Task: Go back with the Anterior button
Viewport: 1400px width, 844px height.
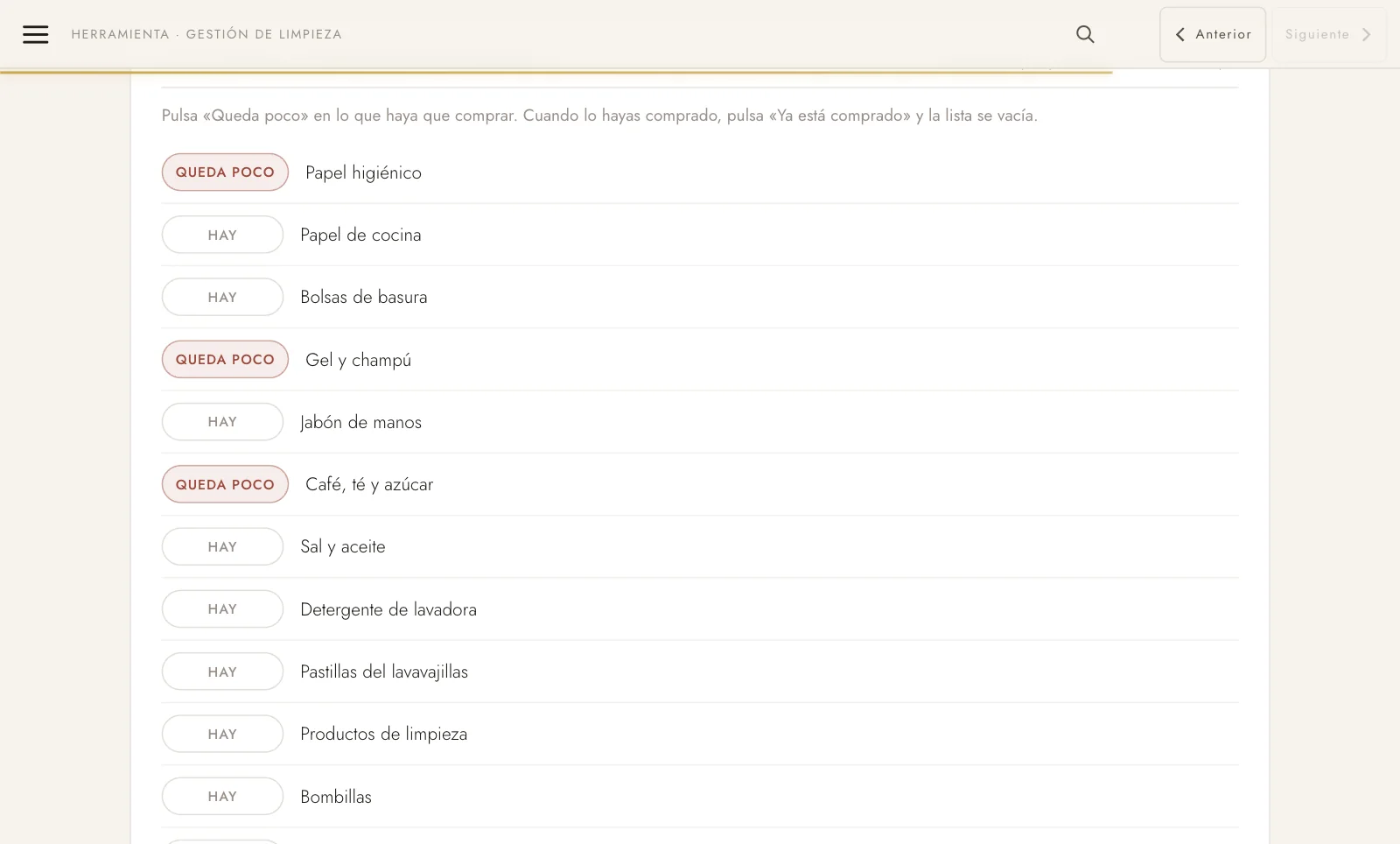Action: pos(1213,34)
